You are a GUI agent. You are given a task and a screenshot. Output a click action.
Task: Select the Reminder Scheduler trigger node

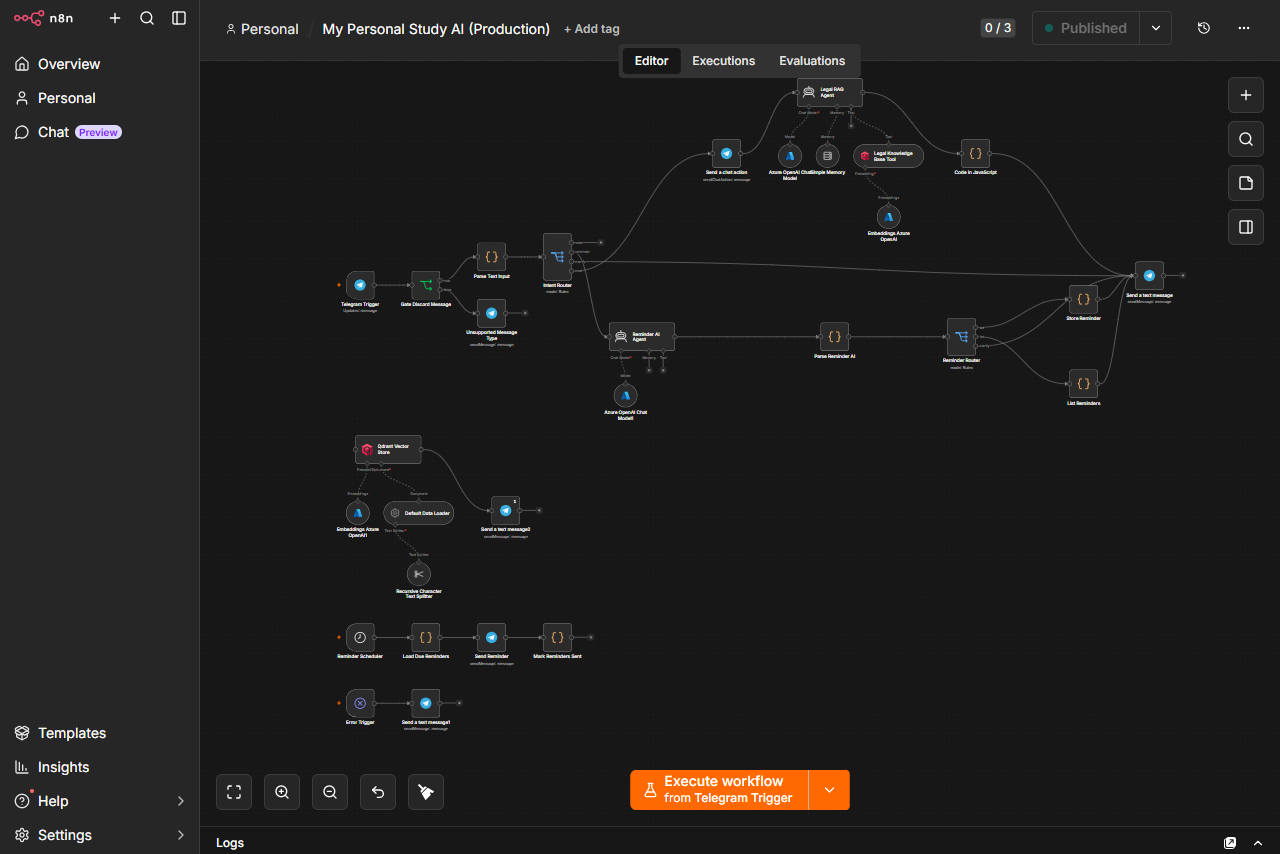pyautogui.click(x=360, y=637)
